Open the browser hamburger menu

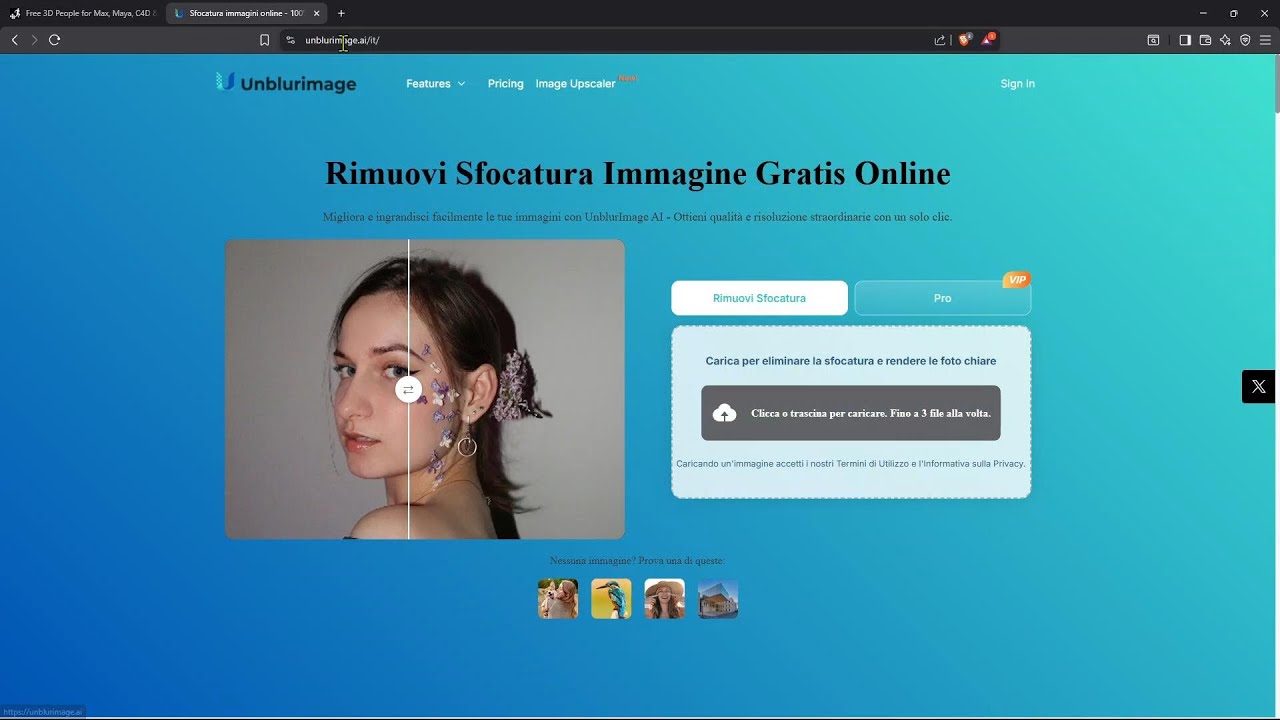[x=1265, y=40]
